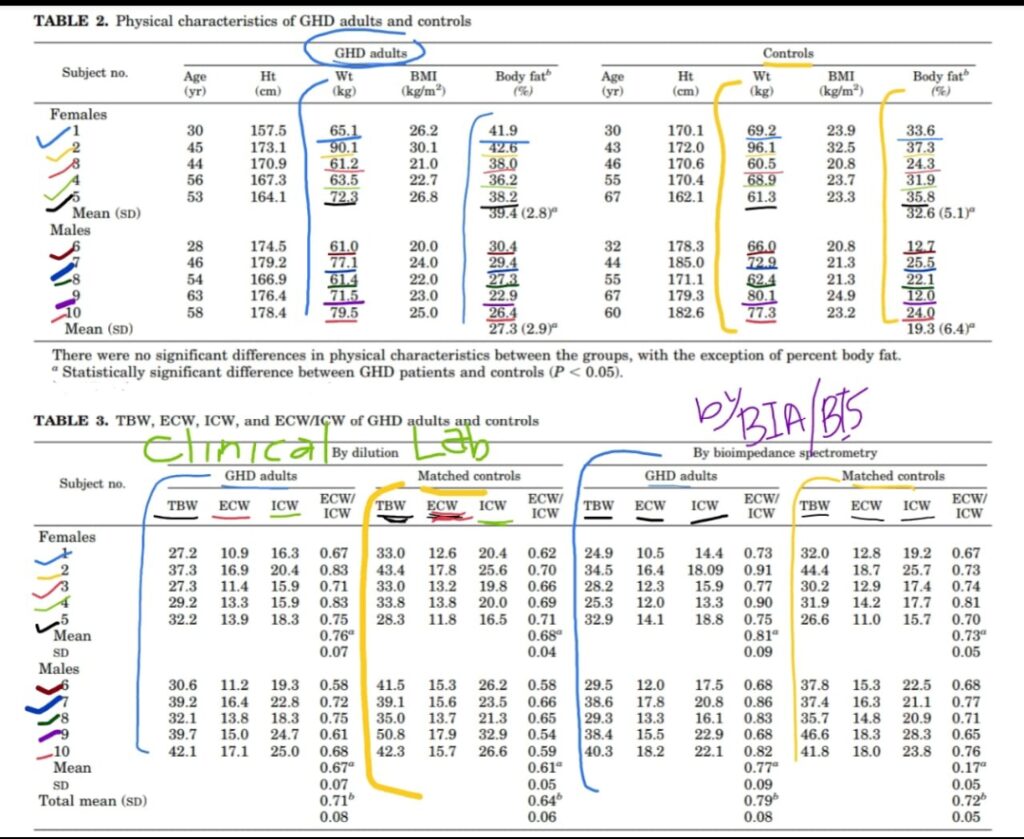Click the control weight value 96.1
The image size is (1024, 839).
(763, 149)
